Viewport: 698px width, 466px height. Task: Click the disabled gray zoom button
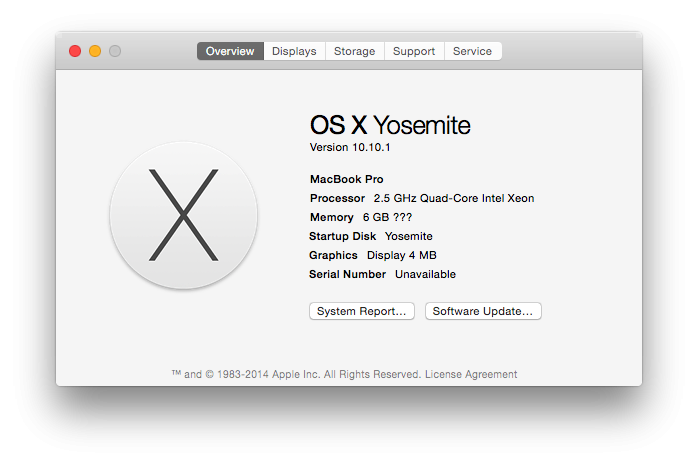click(115, 51)
